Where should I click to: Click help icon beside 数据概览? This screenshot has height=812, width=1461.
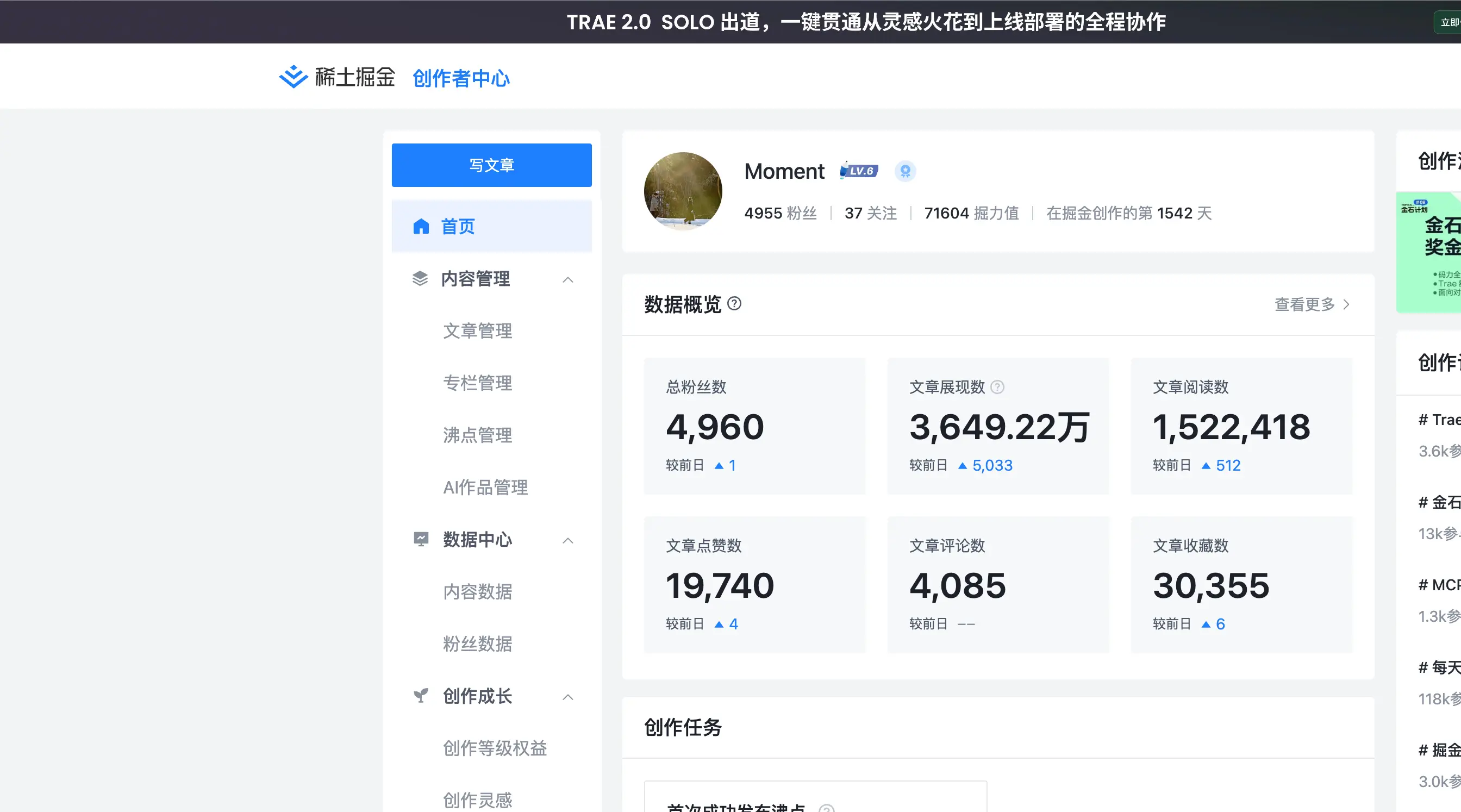734,304
